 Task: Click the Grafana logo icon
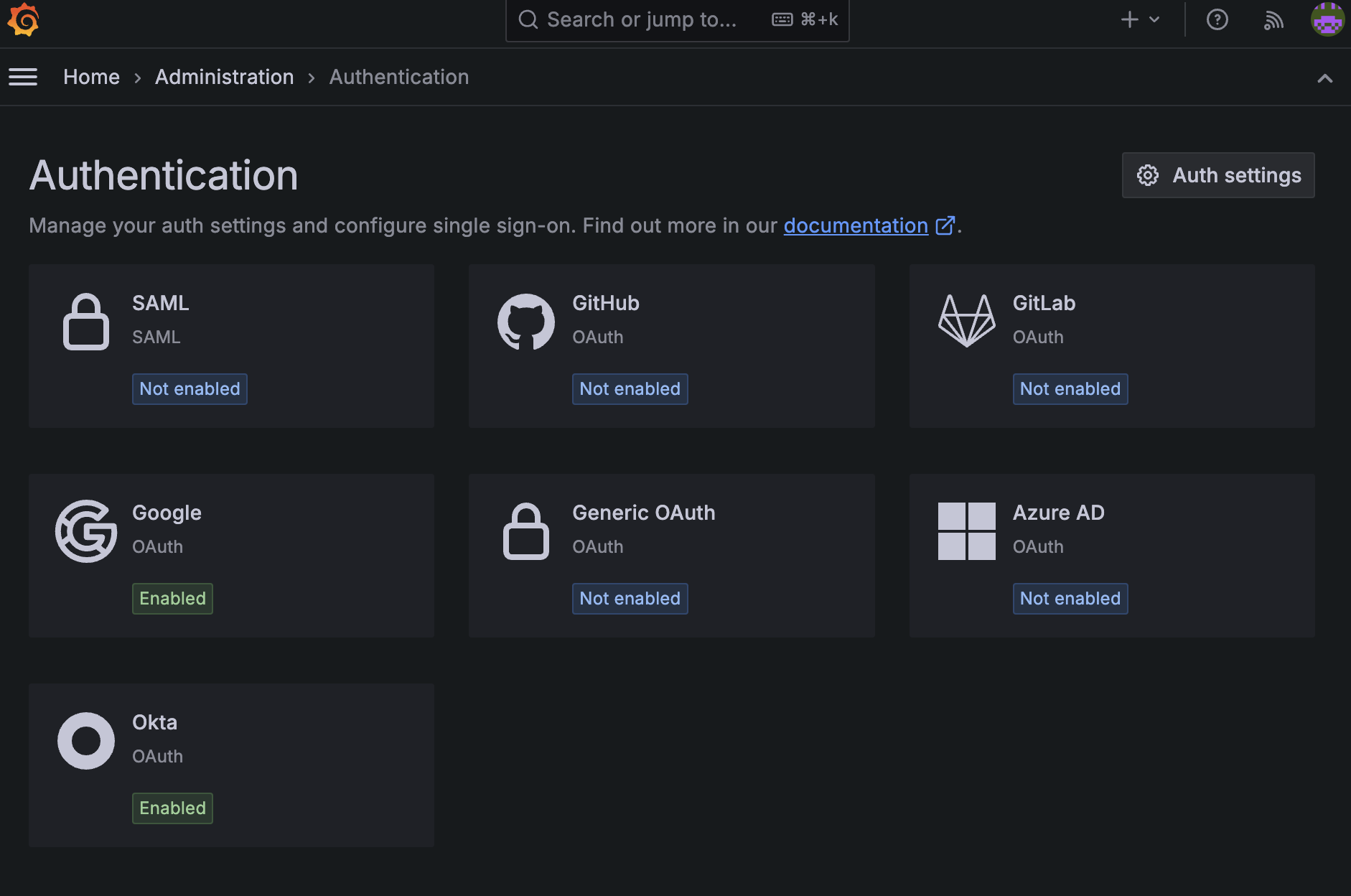coord(23,19)
